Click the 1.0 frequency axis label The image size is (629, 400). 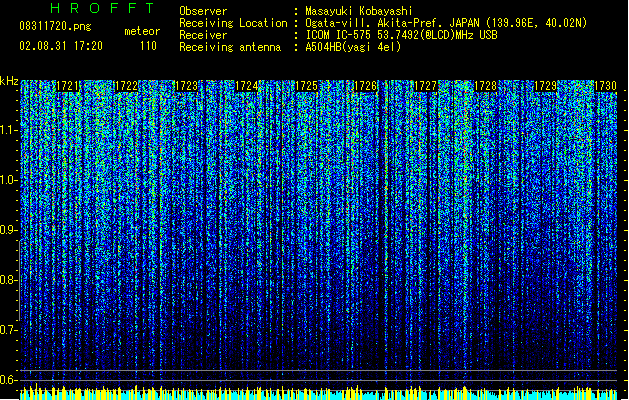(x=9, y=180)
